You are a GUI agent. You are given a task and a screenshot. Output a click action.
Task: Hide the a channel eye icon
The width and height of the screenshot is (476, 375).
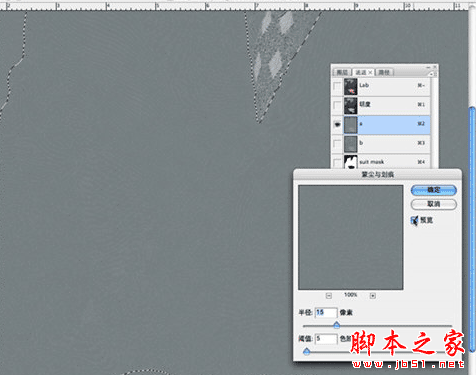337,124
